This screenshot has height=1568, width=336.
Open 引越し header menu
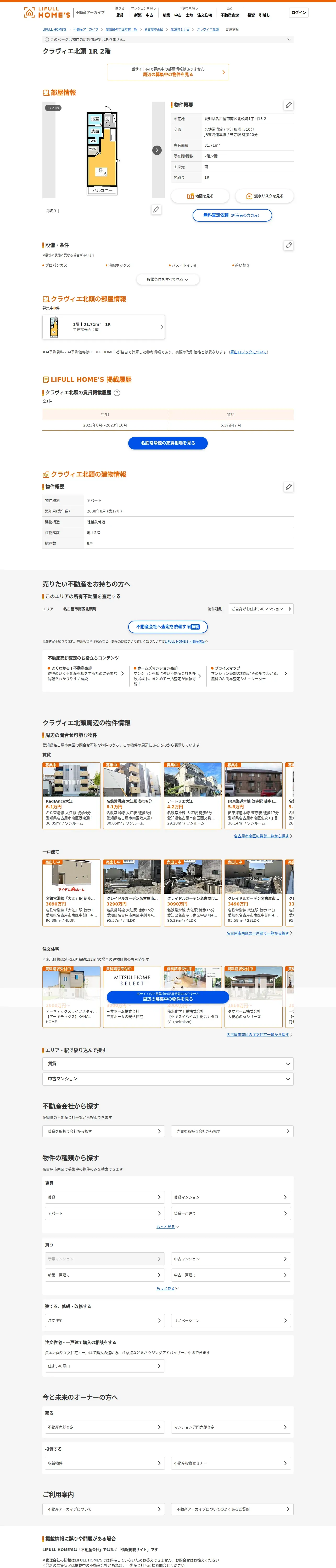(x=264, y=15)
